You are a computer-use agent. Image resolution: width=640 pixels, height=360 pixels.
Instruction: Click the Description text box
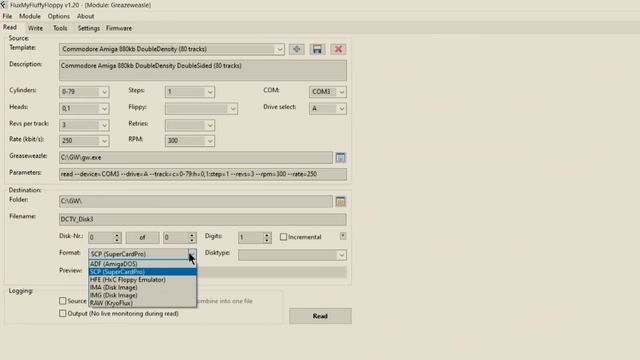pyautogui.click(x=202, y=71)
